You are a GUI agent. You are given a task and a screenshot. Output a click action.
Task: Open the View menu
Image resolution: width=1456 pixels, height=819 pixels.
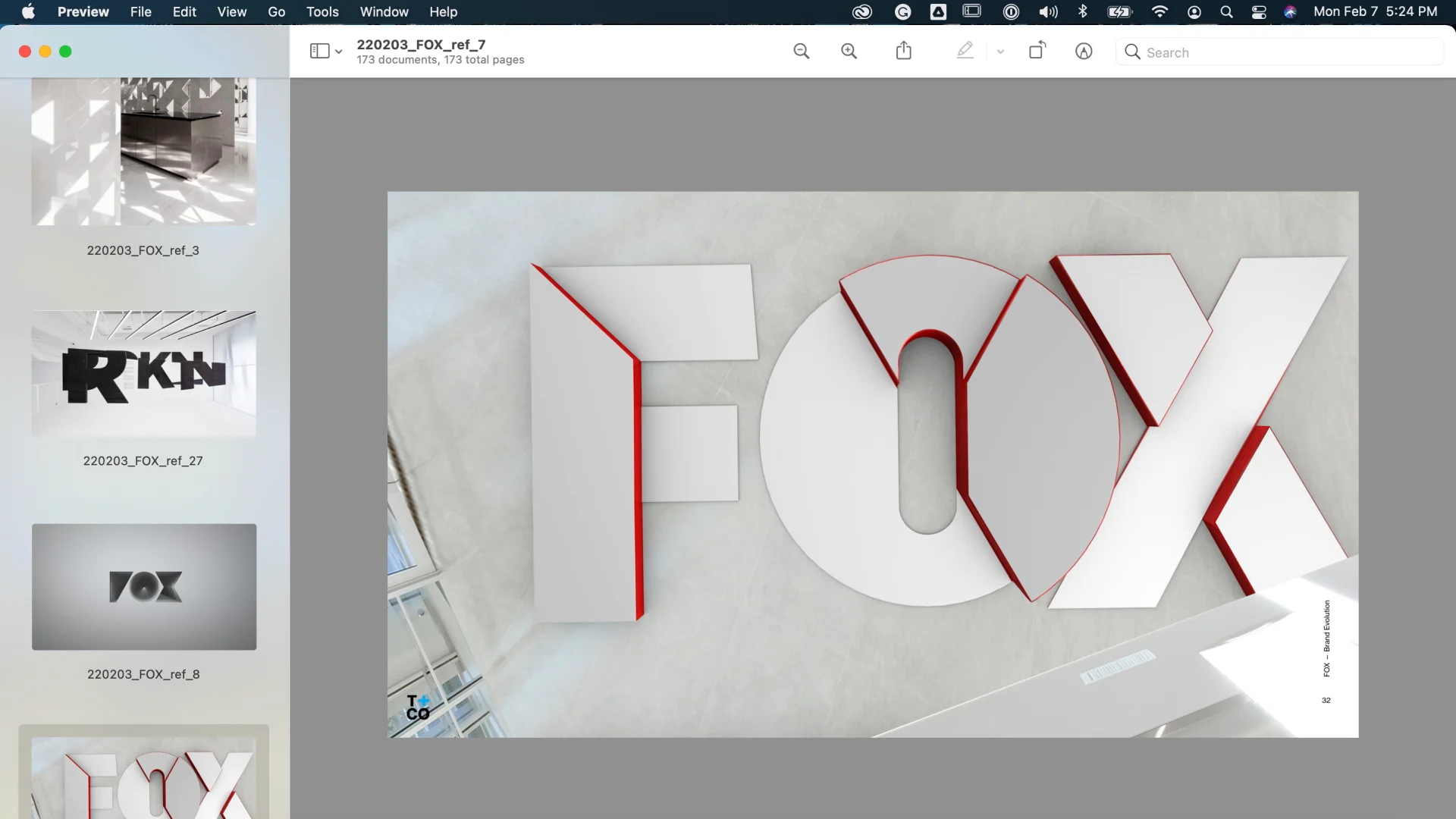coord(231,12)
